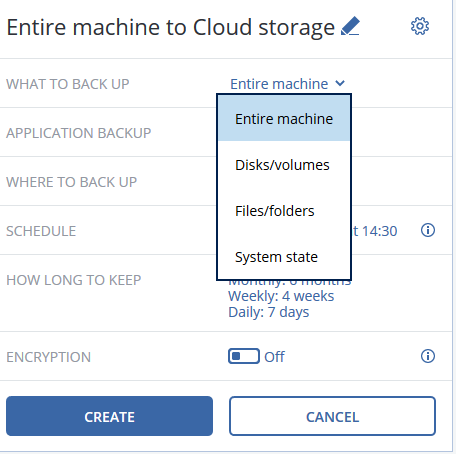456x454 pixels.
Task: Click the pencil icon to rename plan
Action: pos(350,26)
